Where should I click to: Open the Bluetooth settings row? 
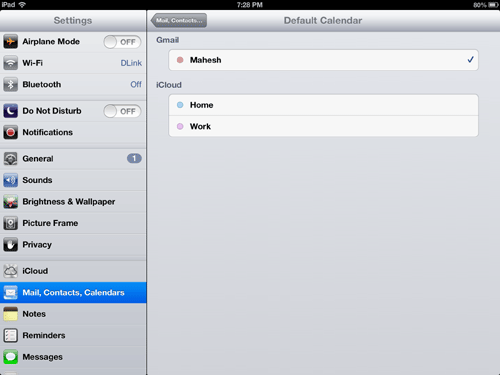pos(73,85)
